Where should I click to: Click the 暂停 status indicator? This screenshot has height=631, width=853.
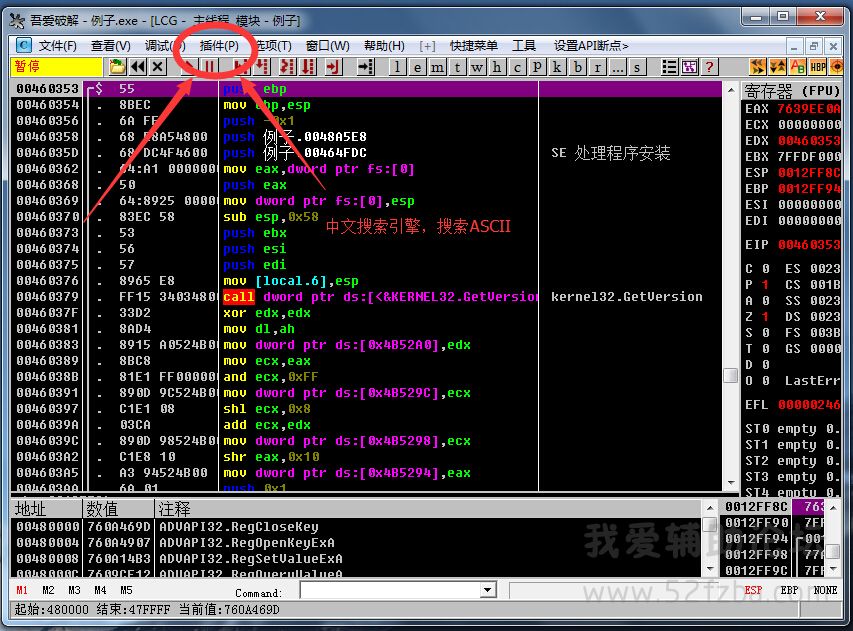point(57,66)
